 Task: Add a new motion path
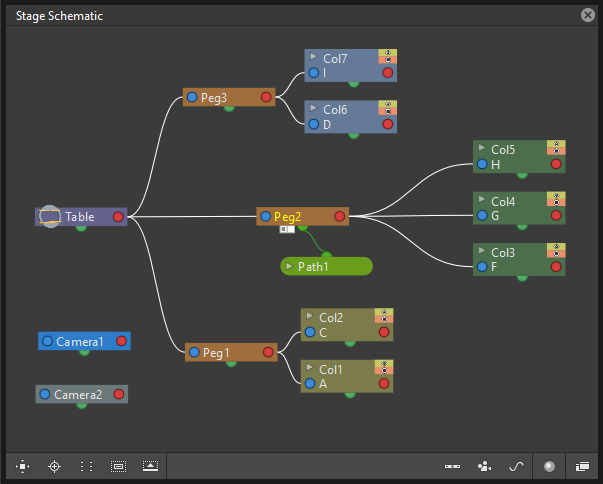516,466
